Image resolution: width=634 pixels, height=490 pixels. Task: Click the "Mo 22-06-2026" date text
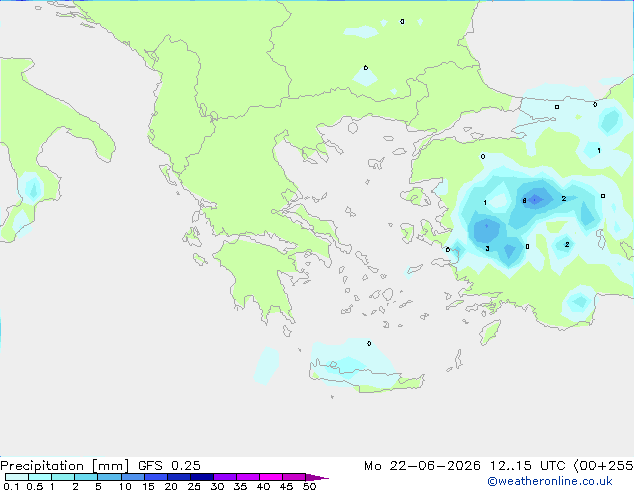click(422, 466)
